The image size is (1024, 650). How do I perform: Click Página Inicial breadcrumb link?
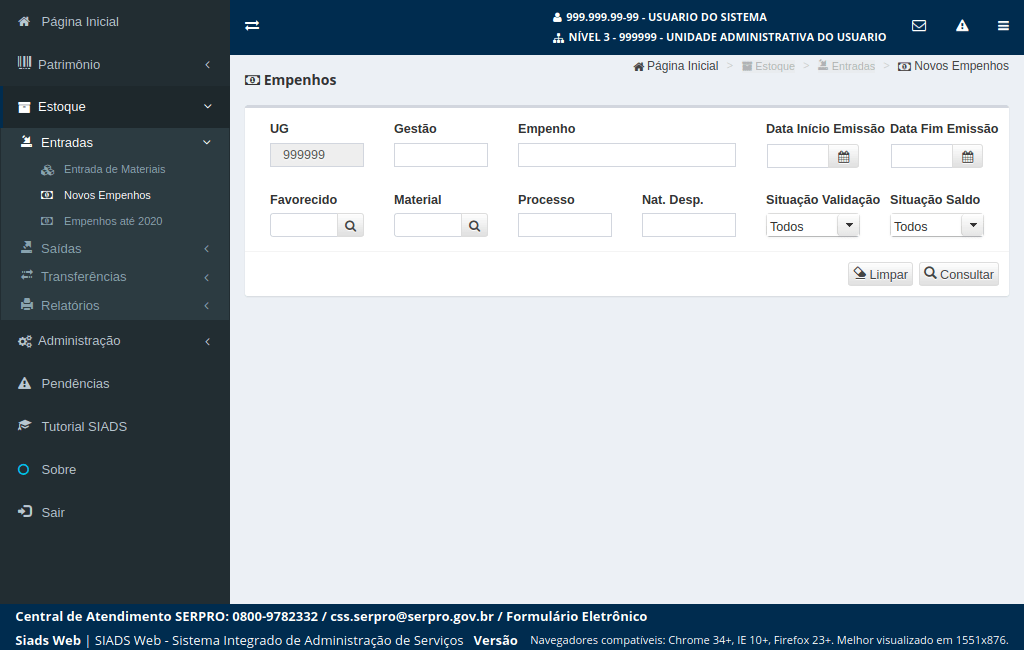[x=682, y=66]
